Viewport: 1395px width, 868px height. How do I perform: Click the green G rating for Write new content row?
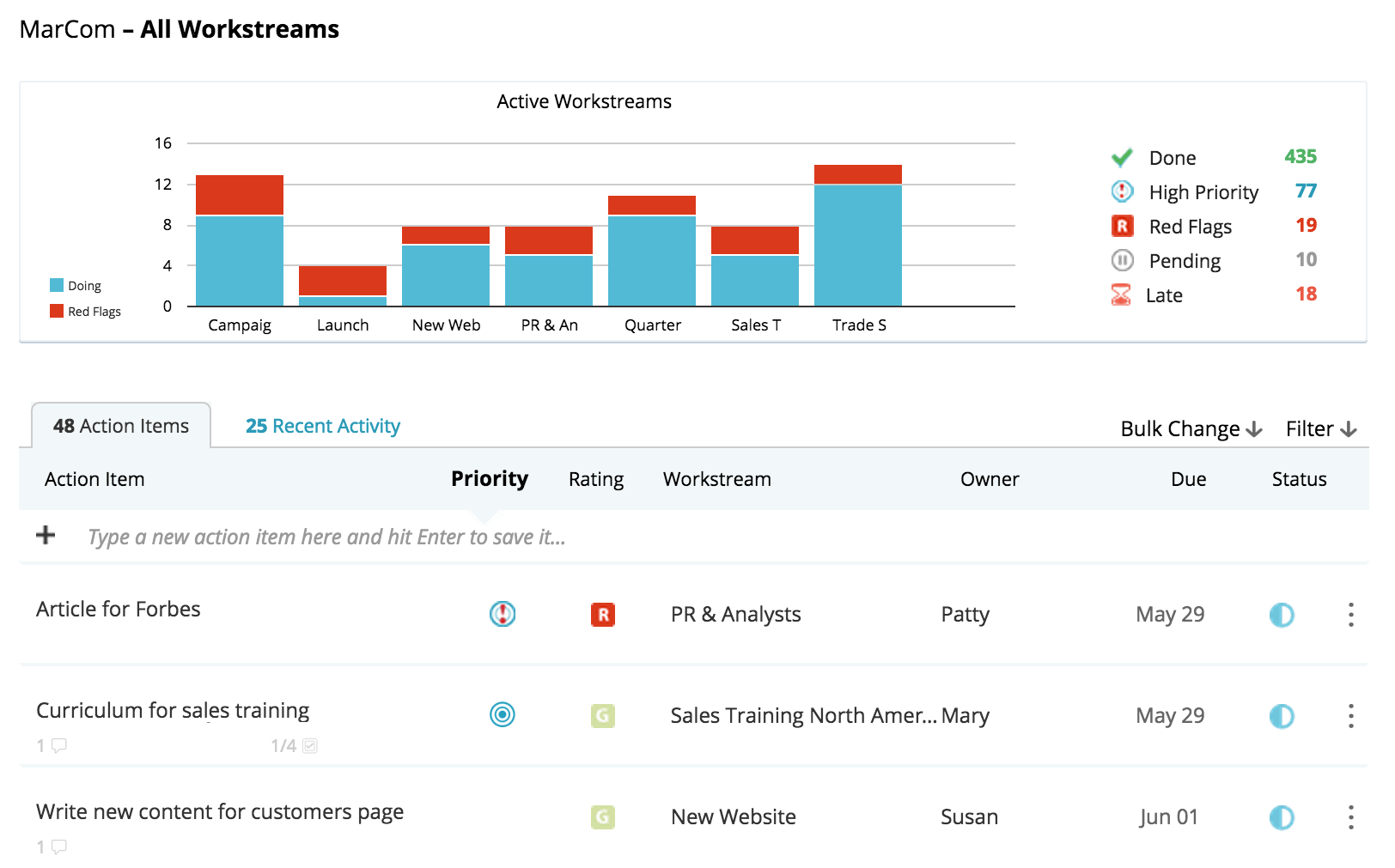coord(603,816)
